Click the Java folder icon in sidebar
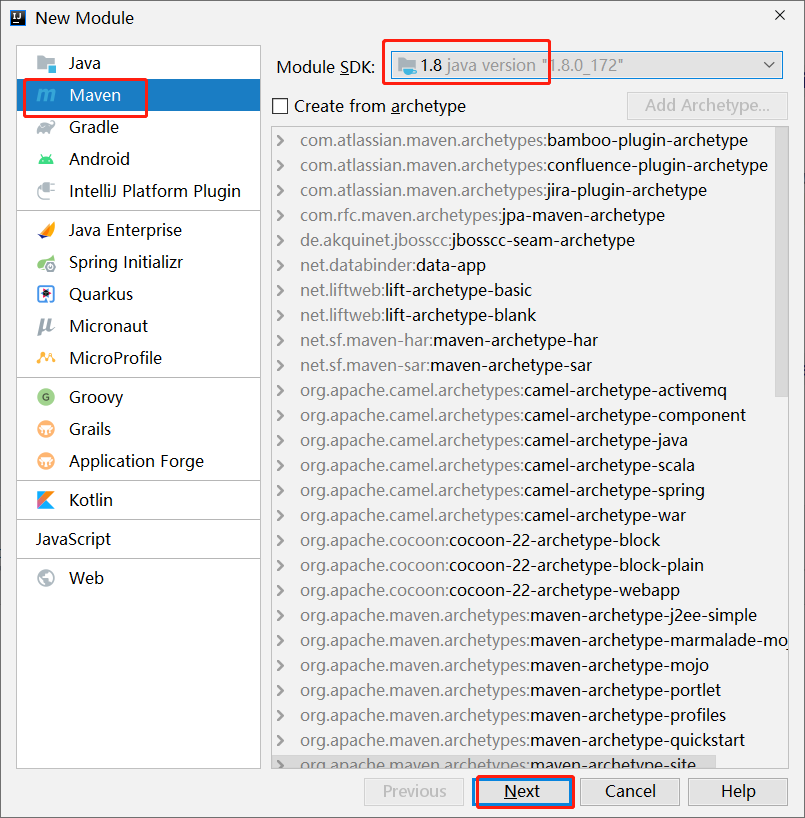The width and height of the screenshot is (805, 818). 46,64
